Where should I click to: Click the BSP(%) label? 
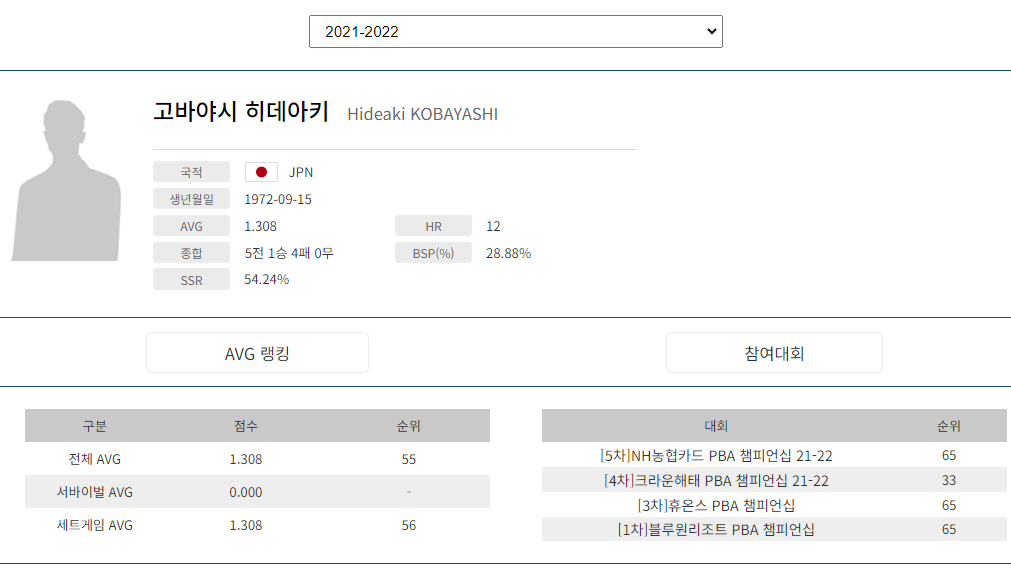433,253
